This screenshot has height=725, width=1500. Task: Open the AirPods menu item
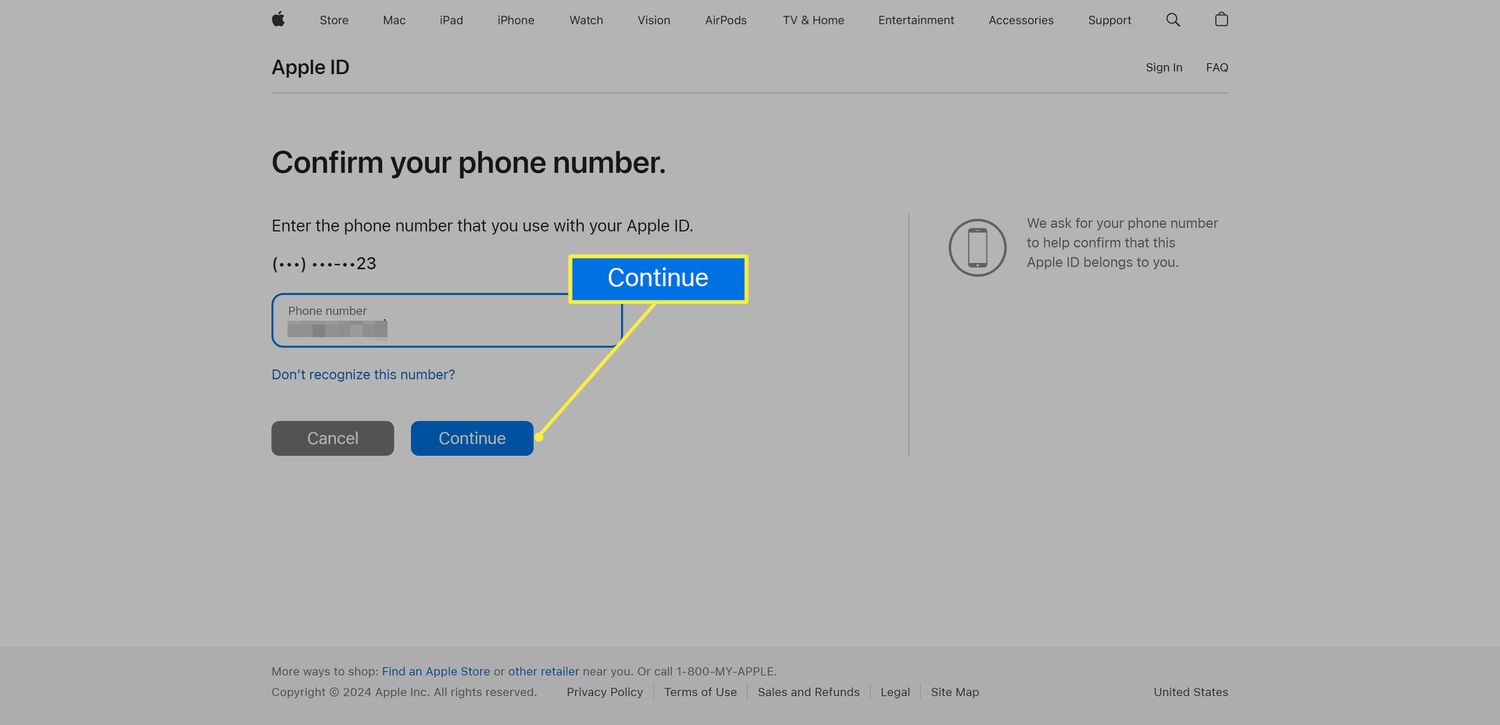725,20
